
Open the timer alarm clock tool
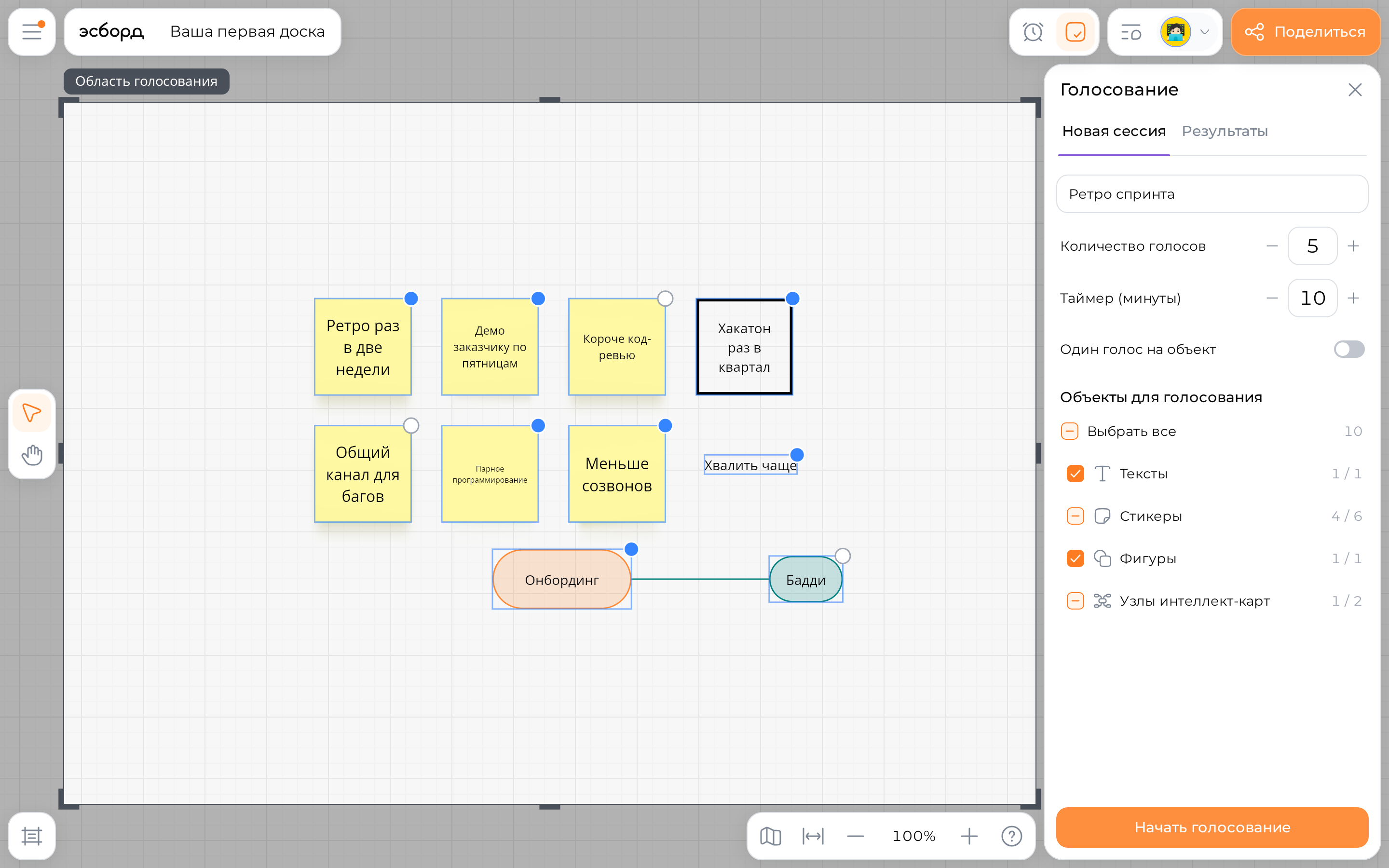click(x=1033, y=31)
